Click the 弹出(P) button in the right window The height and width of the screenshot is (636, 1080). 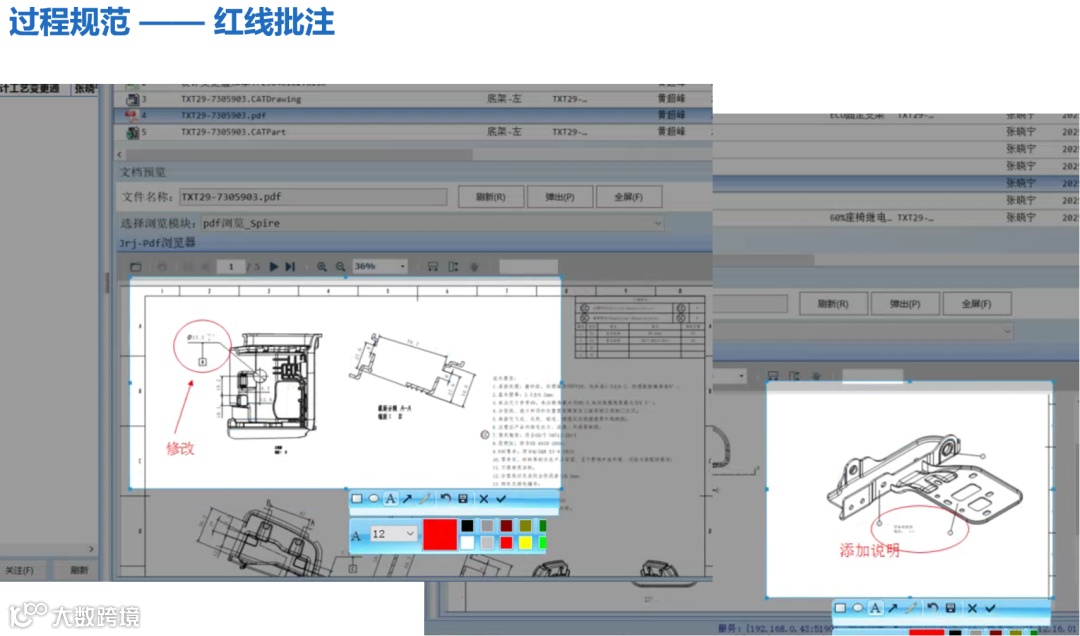[x=905, y=304]
